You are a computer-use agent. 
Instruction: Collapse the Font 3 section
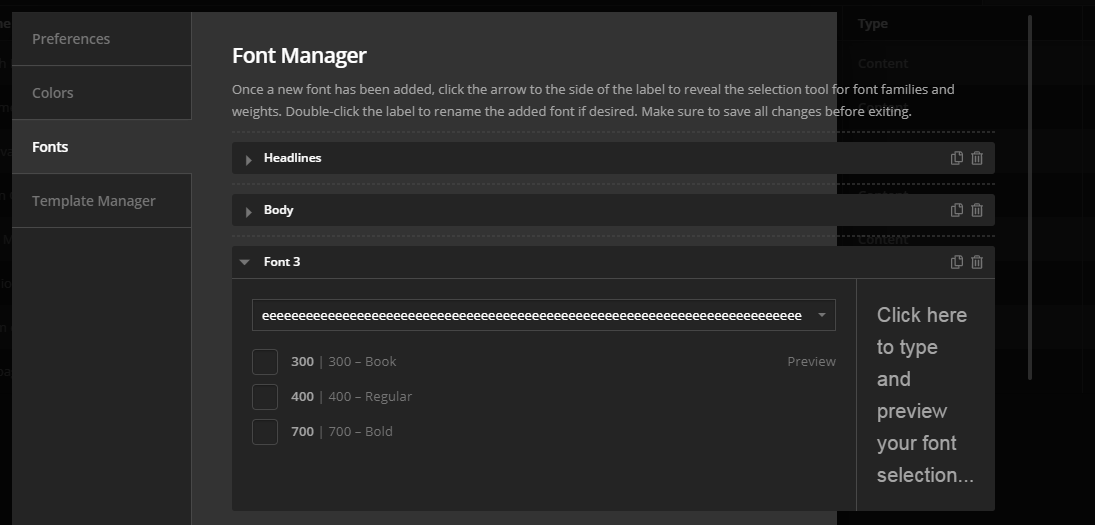(245, 262)
